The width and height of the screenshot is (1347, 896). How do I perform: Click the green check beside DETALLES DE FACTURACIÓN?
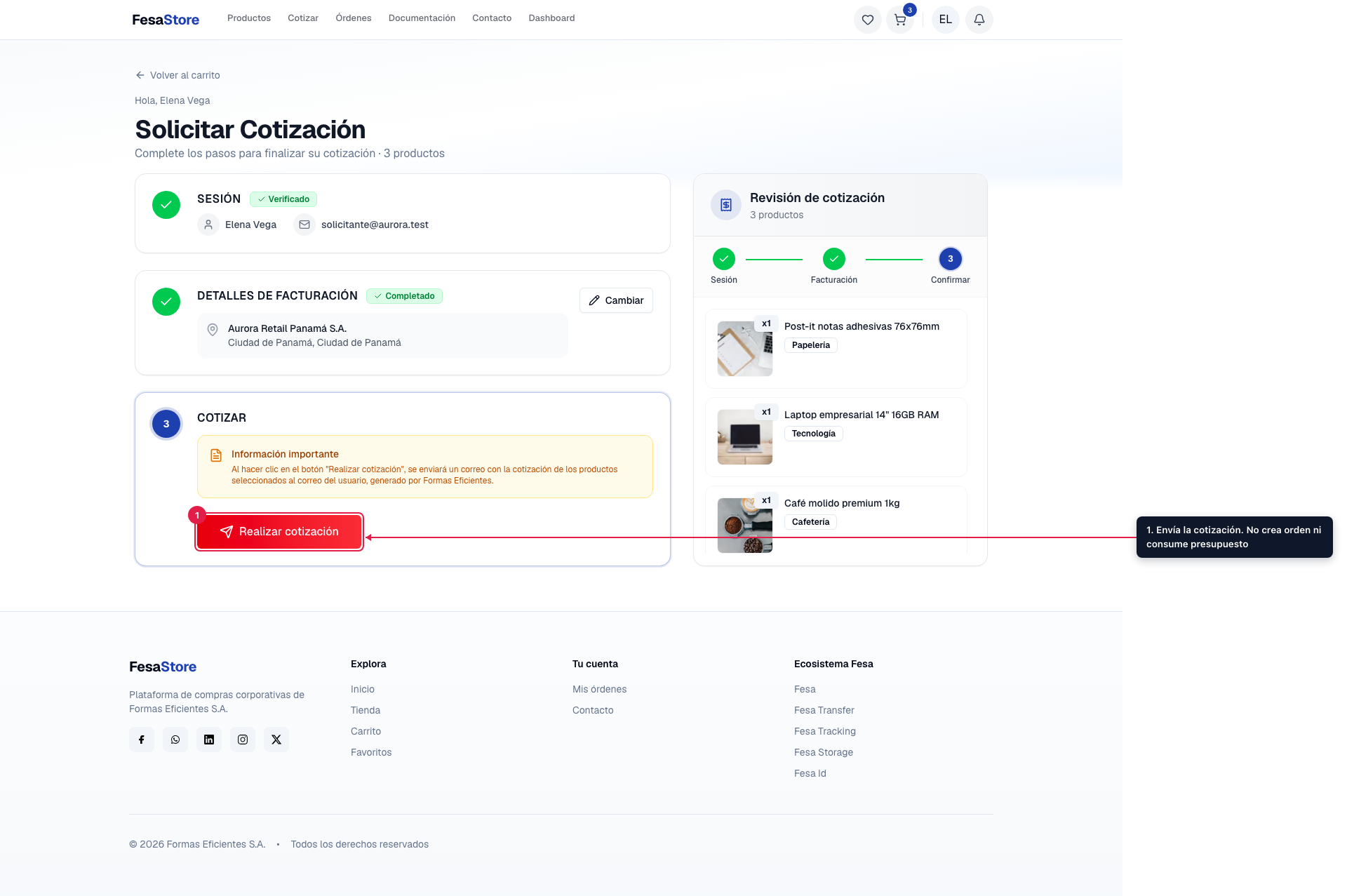[166, 302]
